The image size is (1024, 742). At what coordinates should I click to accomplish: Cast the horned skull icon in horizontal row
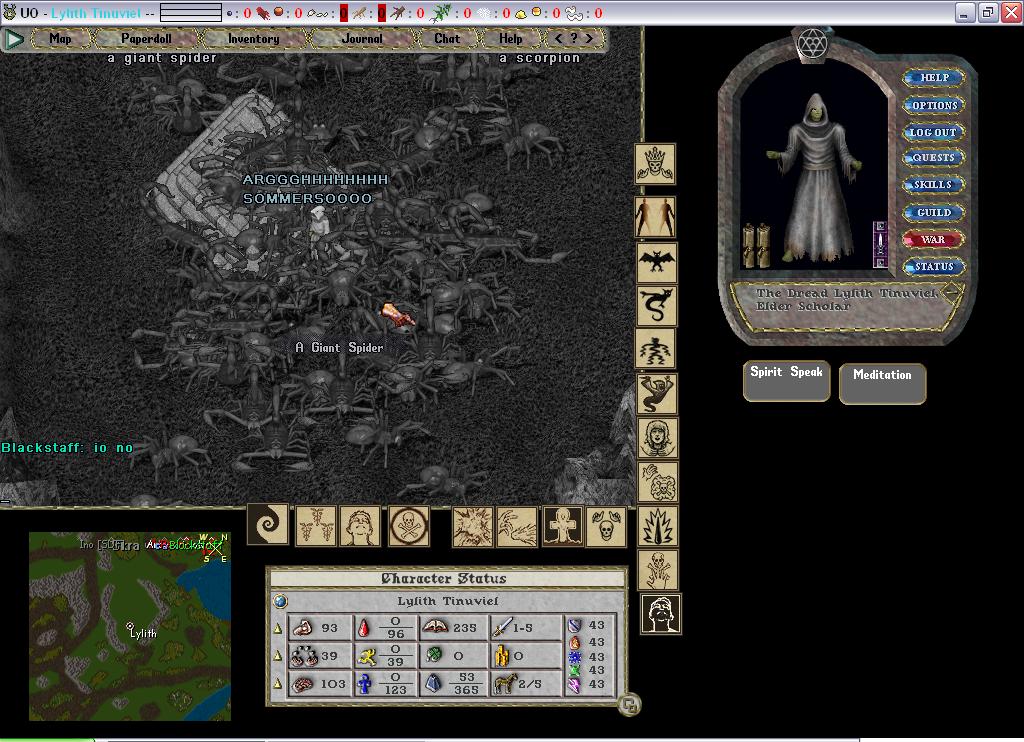coord(606,526)
